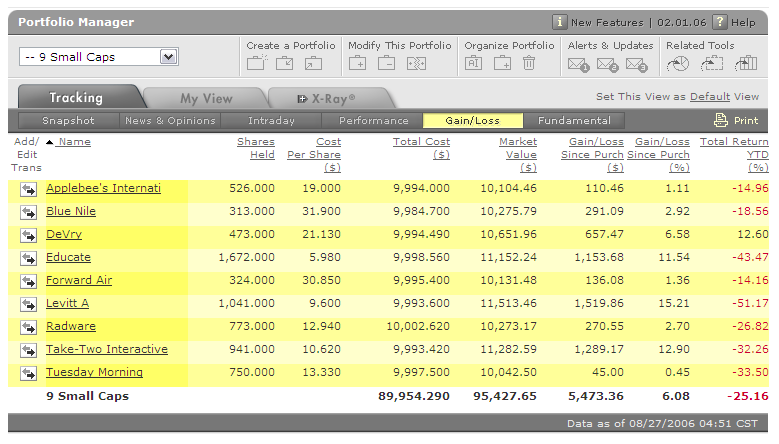
Task: Open the first alerts envelope icon
Action: click(x=578, y=65)
